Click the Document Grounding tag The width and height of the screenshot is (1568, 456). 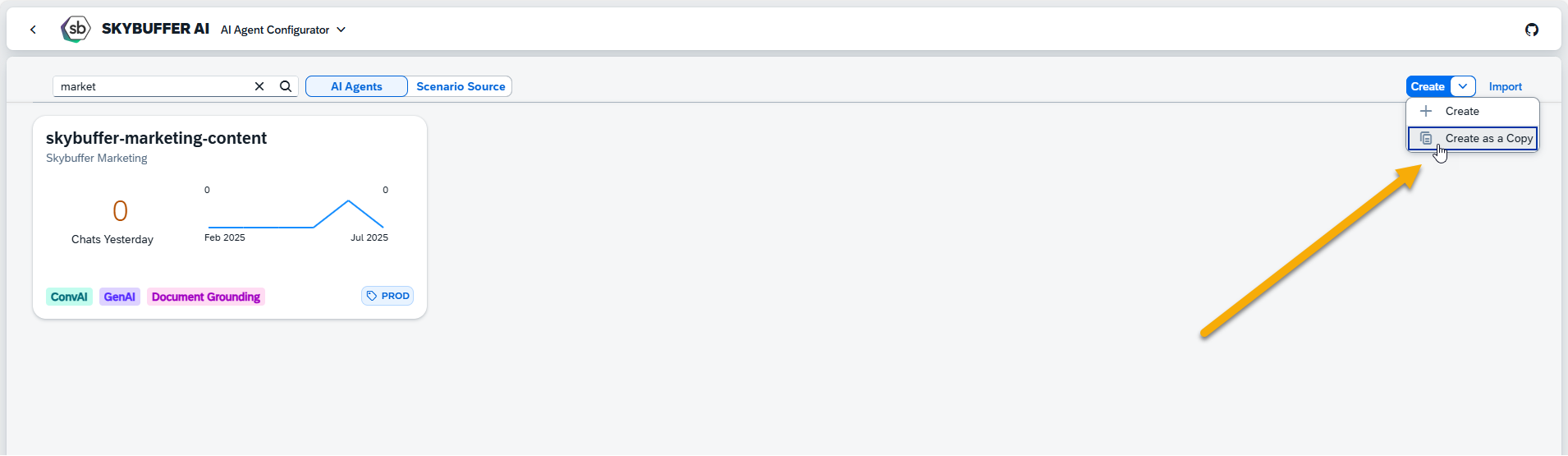click(x=206, y=297)
